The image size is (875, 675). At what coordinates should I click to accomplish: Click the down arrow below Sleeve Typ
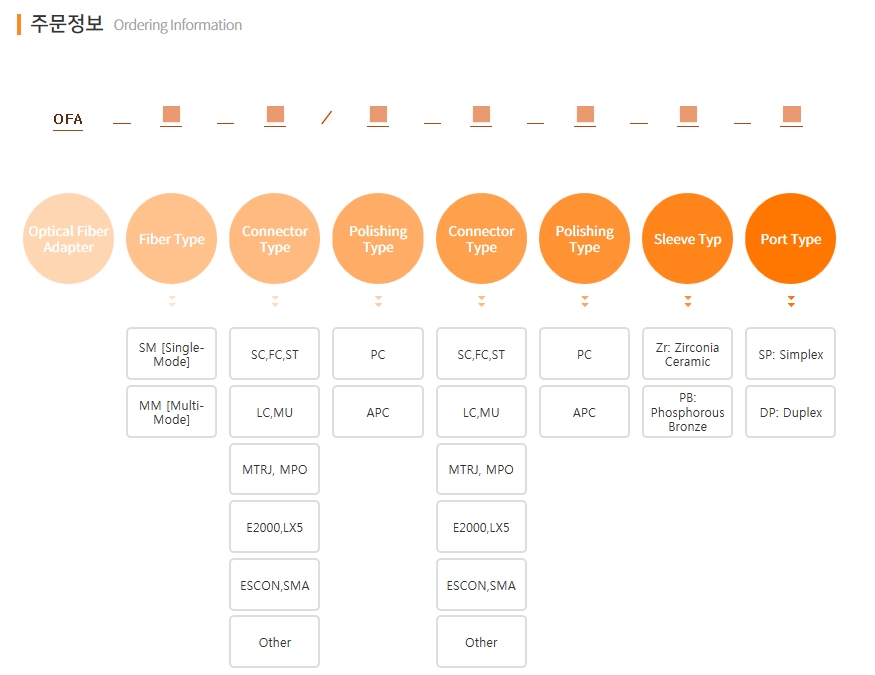(687, 301)
